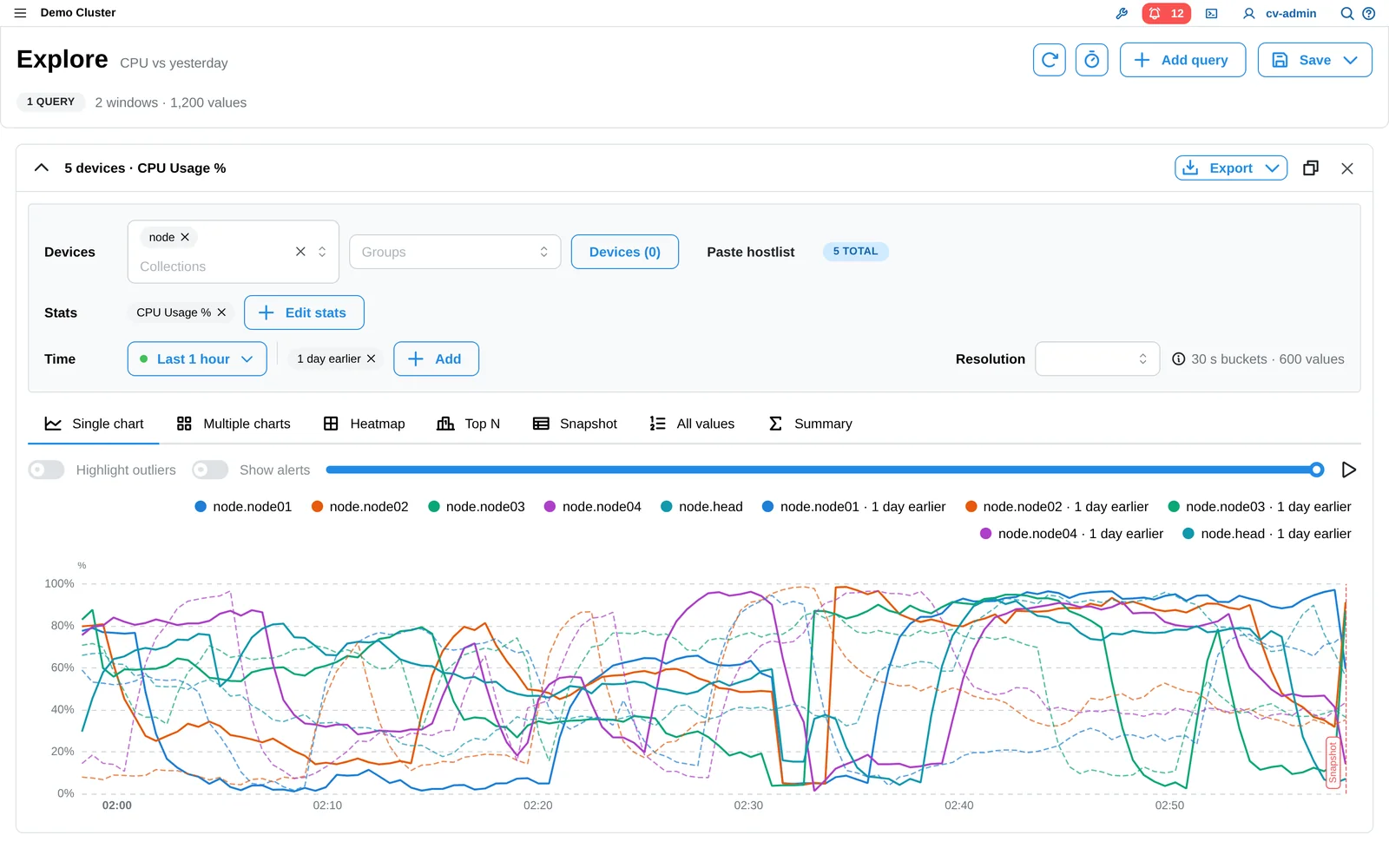Screen dimensions: 1389x868
Task: Open the wrench tools icon
Action: 1122,13
